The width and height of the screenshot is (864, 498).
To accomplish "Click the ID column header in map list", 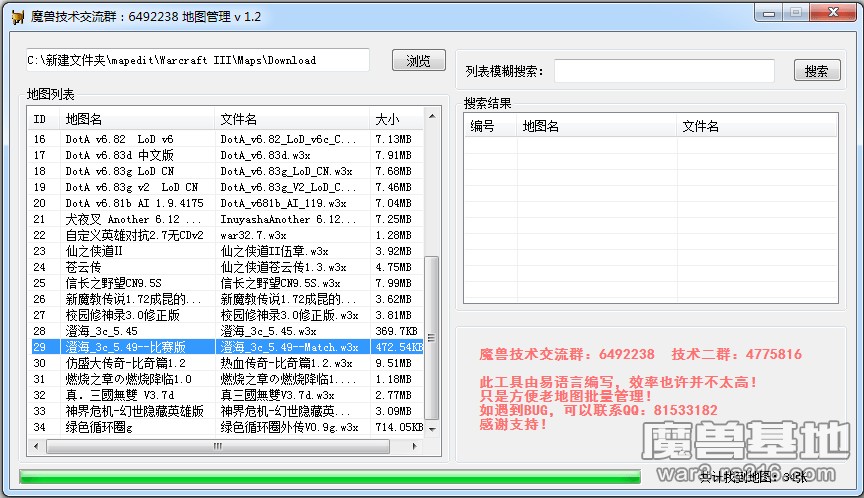I will pos(42,119).
